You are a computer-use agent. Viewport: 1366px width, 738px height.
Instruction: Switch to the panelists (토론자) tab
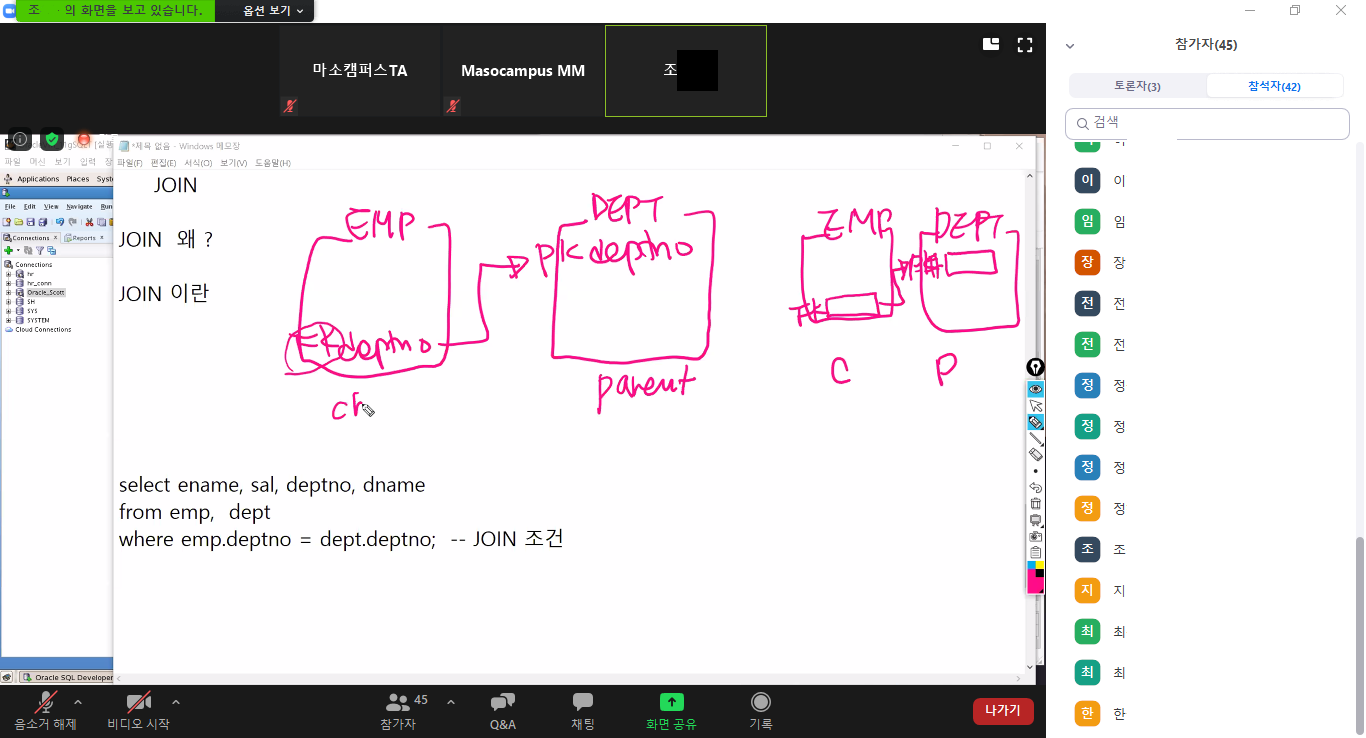coord(1137,87)
